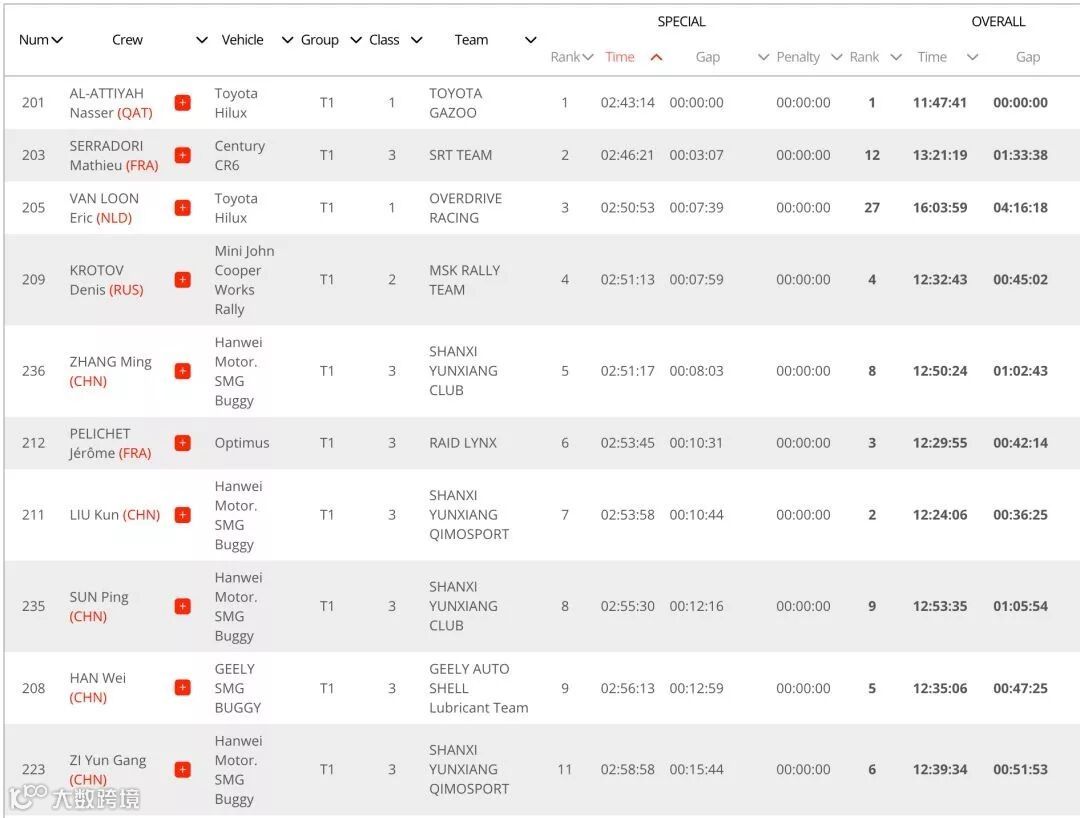Screen dimensions: 1080x818
Task: Expand details for HAN Wei row
Action: coord(183,688)
